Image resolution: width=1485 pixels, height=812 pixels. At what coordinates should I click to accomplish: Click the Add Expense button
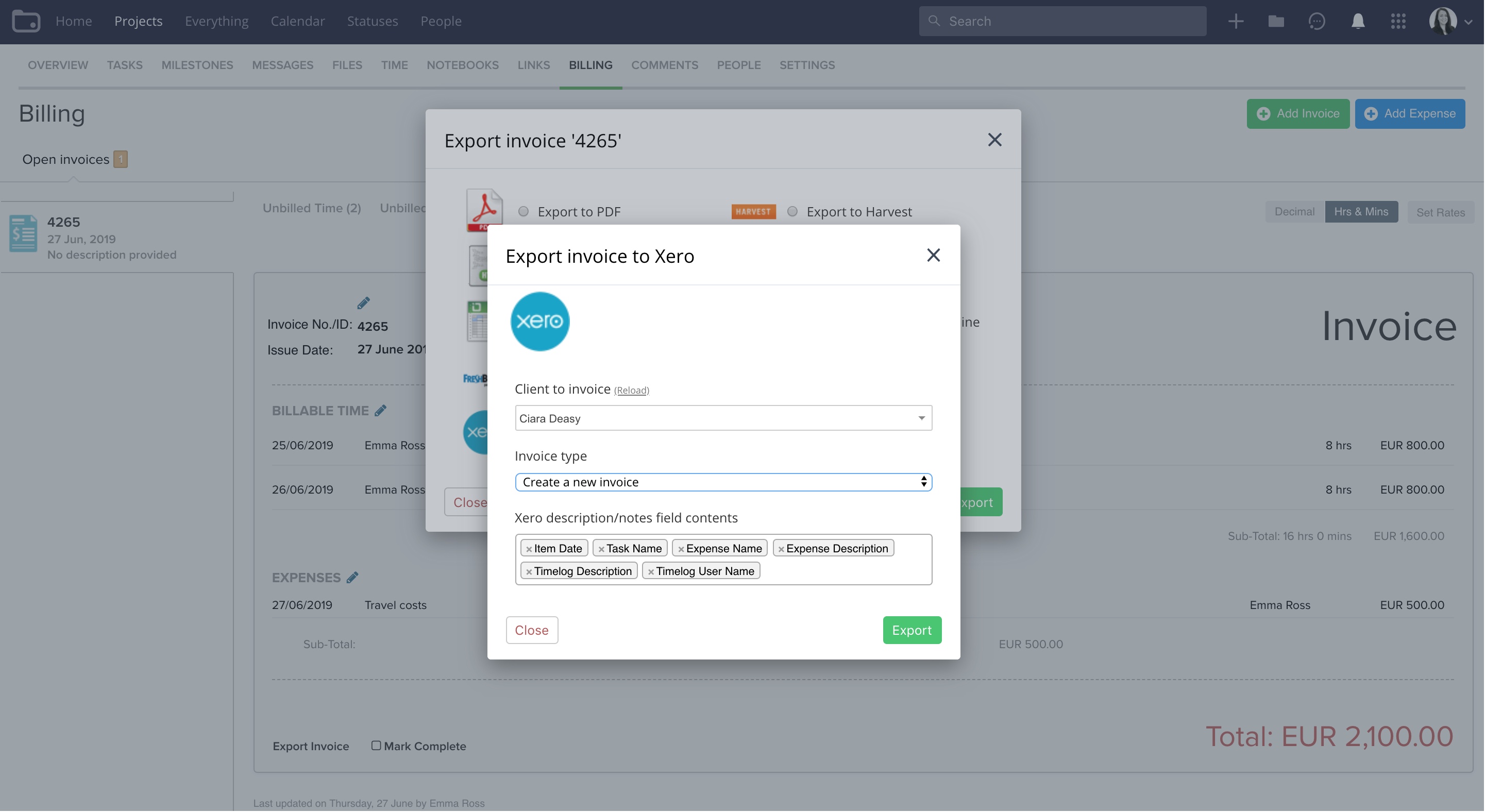[x=1410, y=113]
